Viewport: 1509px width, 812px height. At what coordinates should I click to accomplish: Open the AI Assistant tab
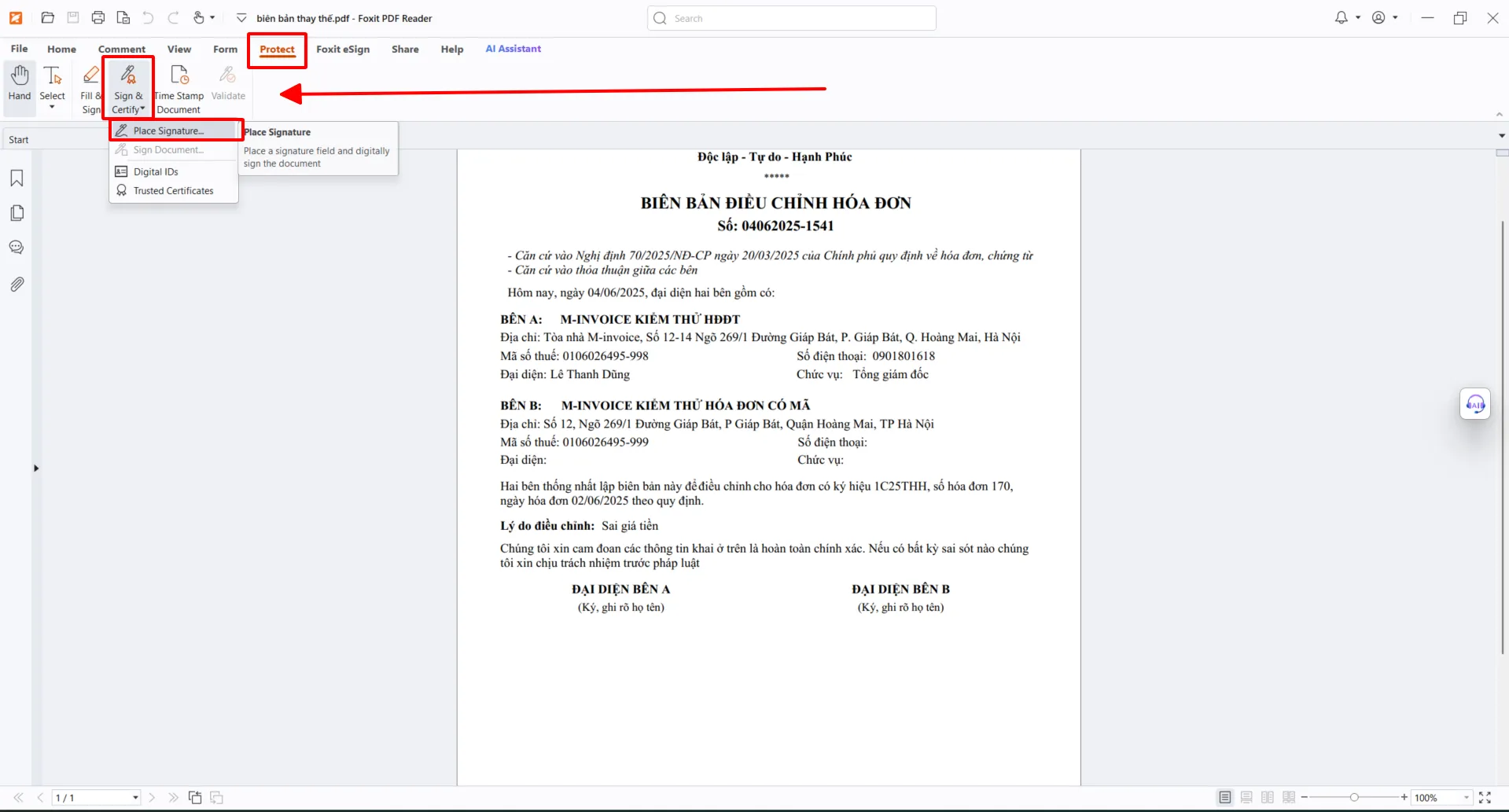[513, 49]
